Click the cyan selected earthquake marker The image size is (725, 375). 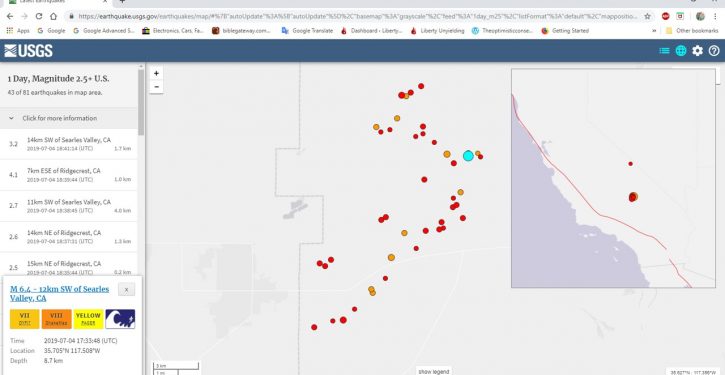click(x=468, y=155)
